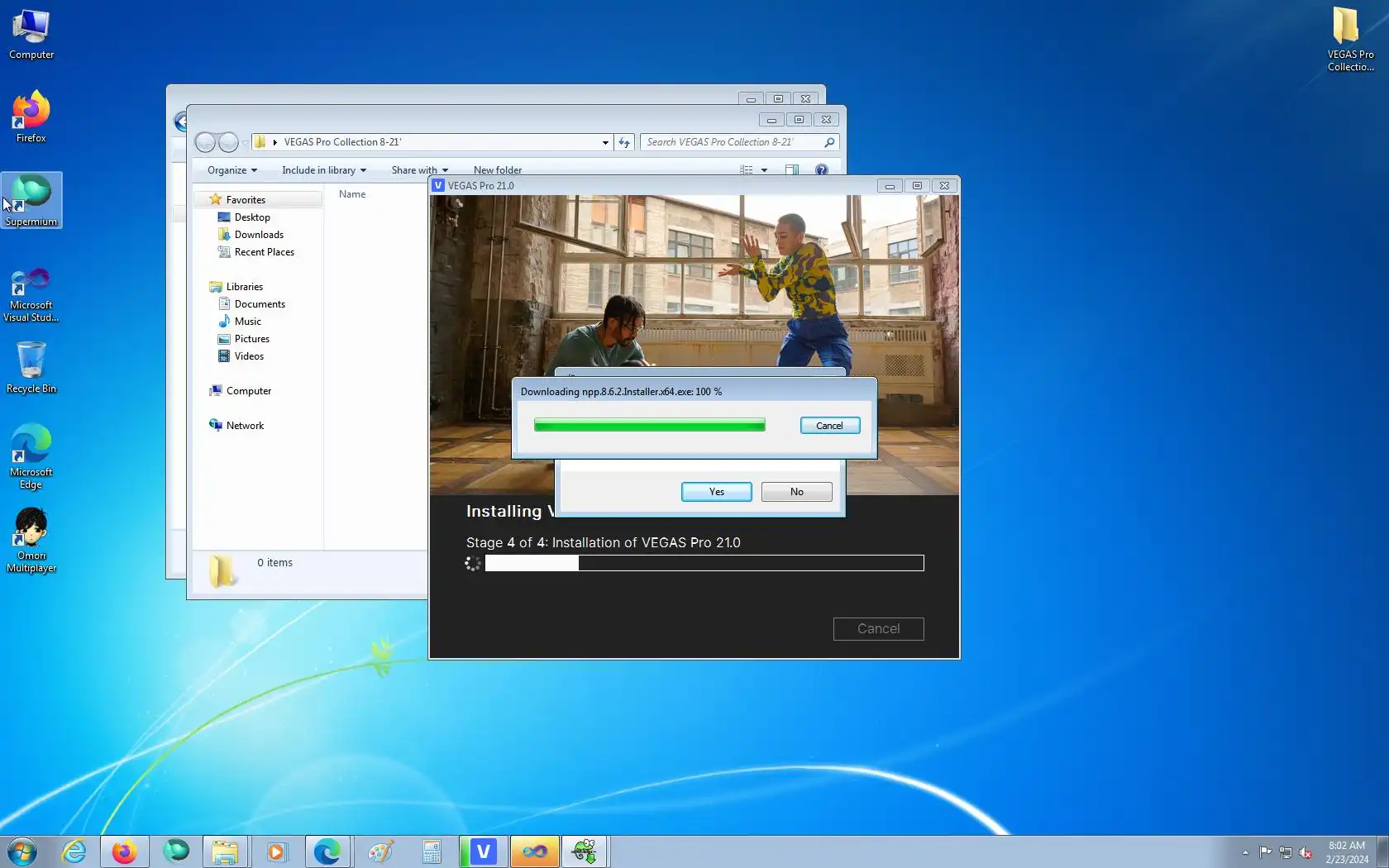Click the Explorer Forward button
Image resolution: width=1389 pixels, height=868 pixels.
tap(228, 142)
